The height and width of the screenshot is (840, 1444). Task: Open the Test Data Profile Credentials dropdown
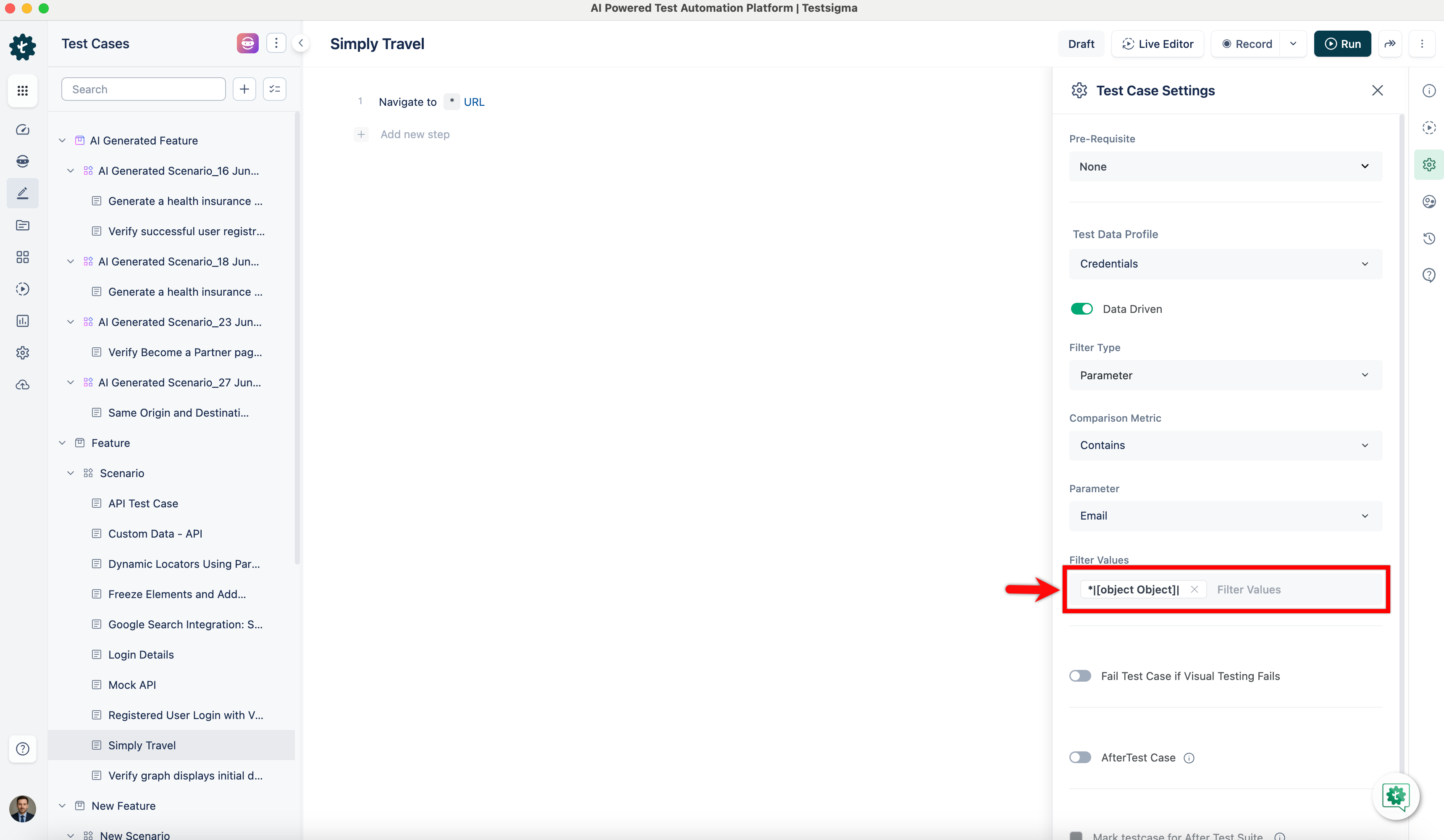click(x=1226, y=264)
